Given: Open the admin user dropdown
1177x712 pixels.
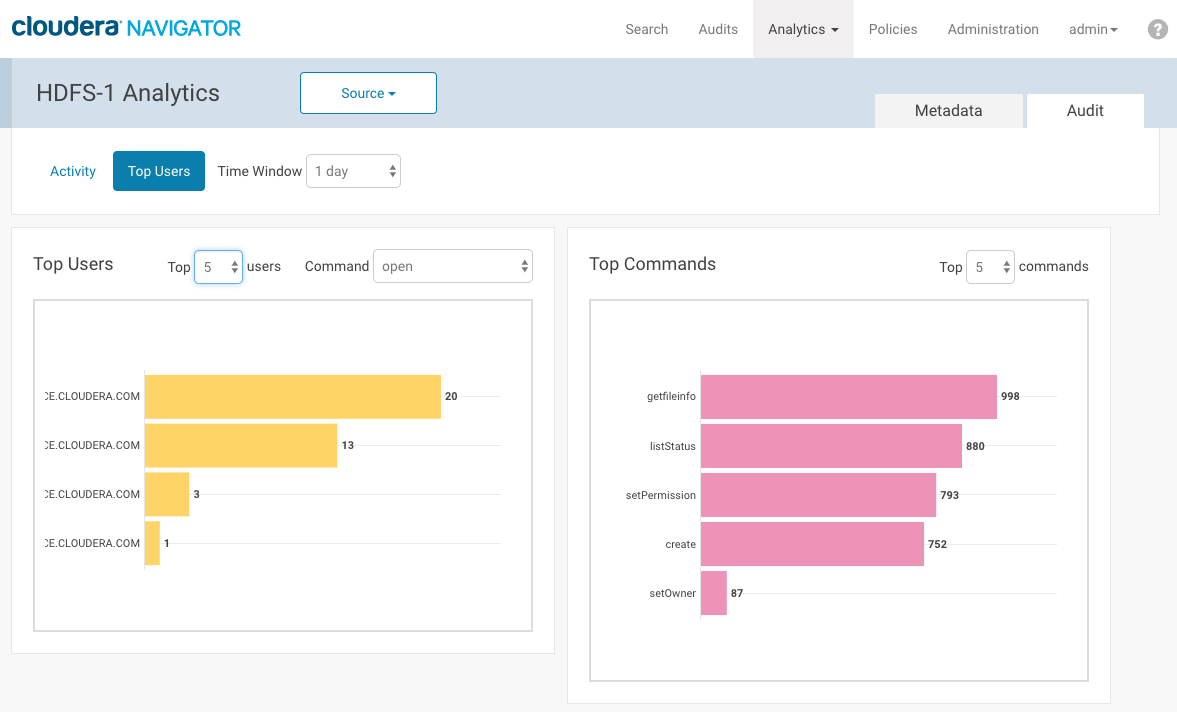Looking at the screenshot, I should point(1093,29).
